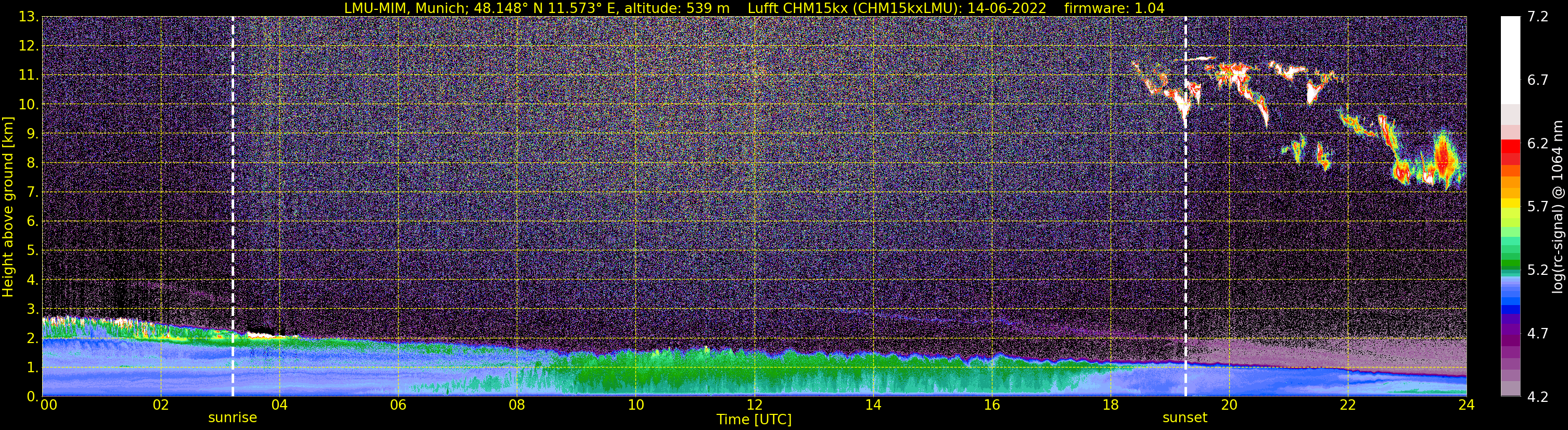The height and width of the screenshot is (430, 1568).
Task: Click height axis tick label '13.'
Action: coord(29,17)
